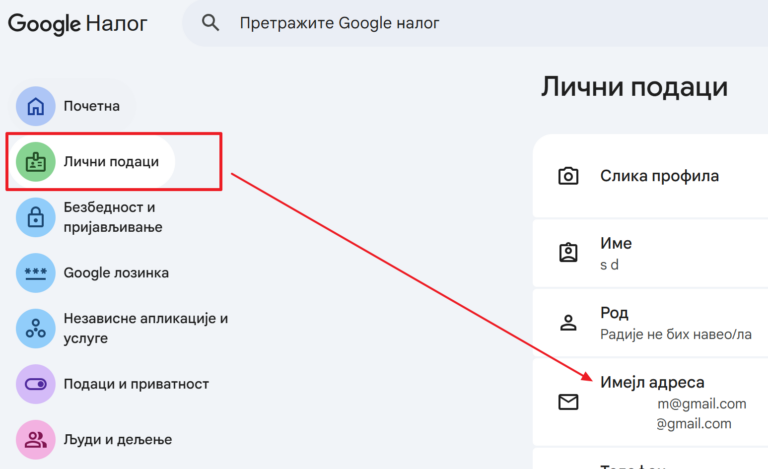Click the Род value Радије не бих навео/ла

coord(674,334)
